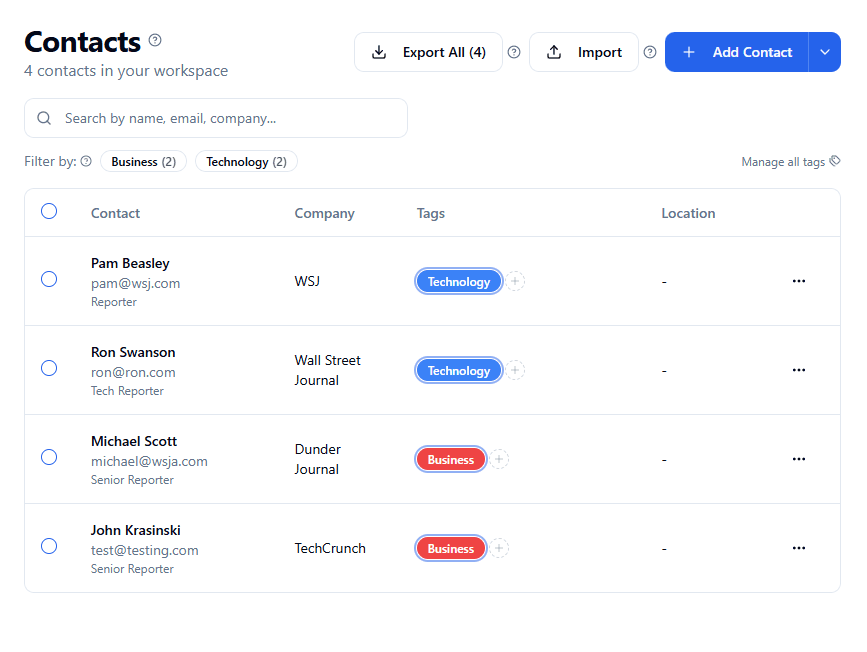Toggle the Technology (2) filter chip
867x652 pixels.
[x=246, y=161]
